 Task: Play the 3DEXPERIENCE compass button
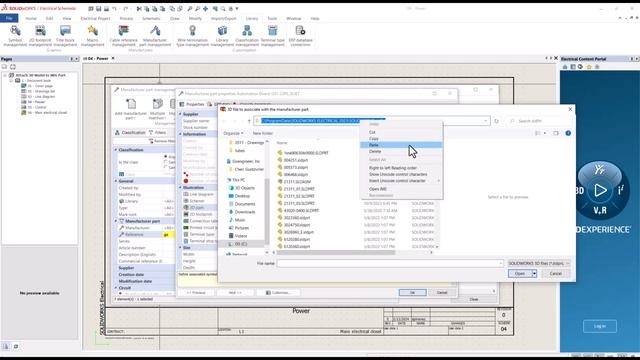(x=600, y=190)
